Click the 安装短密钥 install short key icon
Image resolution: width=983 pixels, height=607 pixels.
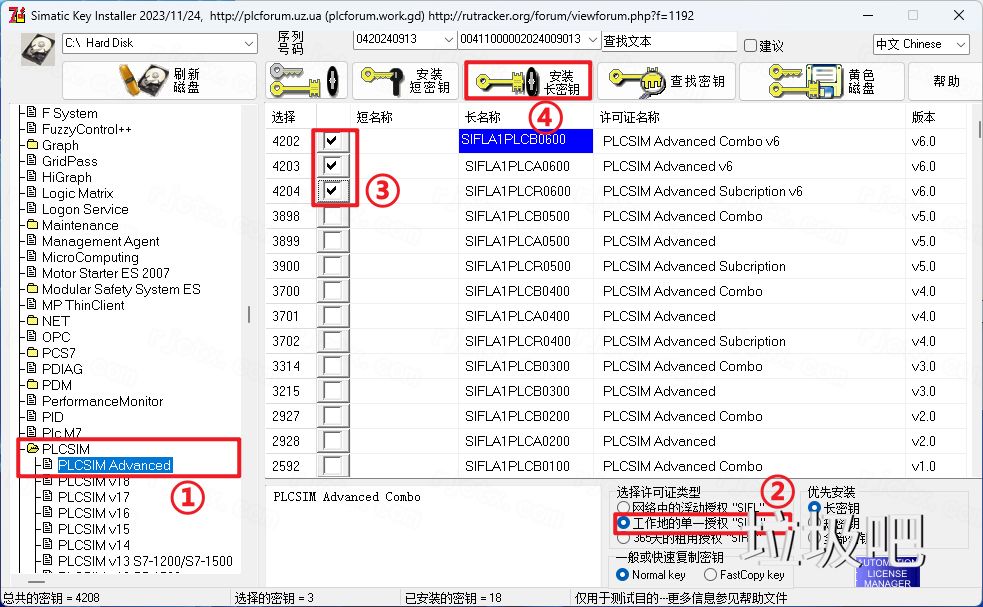[406, 78]
